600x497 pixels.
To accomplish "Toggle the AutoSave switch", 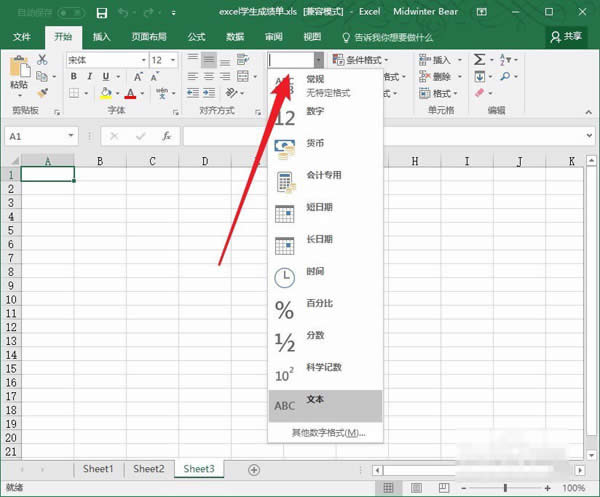I will (x=71, y=12).
